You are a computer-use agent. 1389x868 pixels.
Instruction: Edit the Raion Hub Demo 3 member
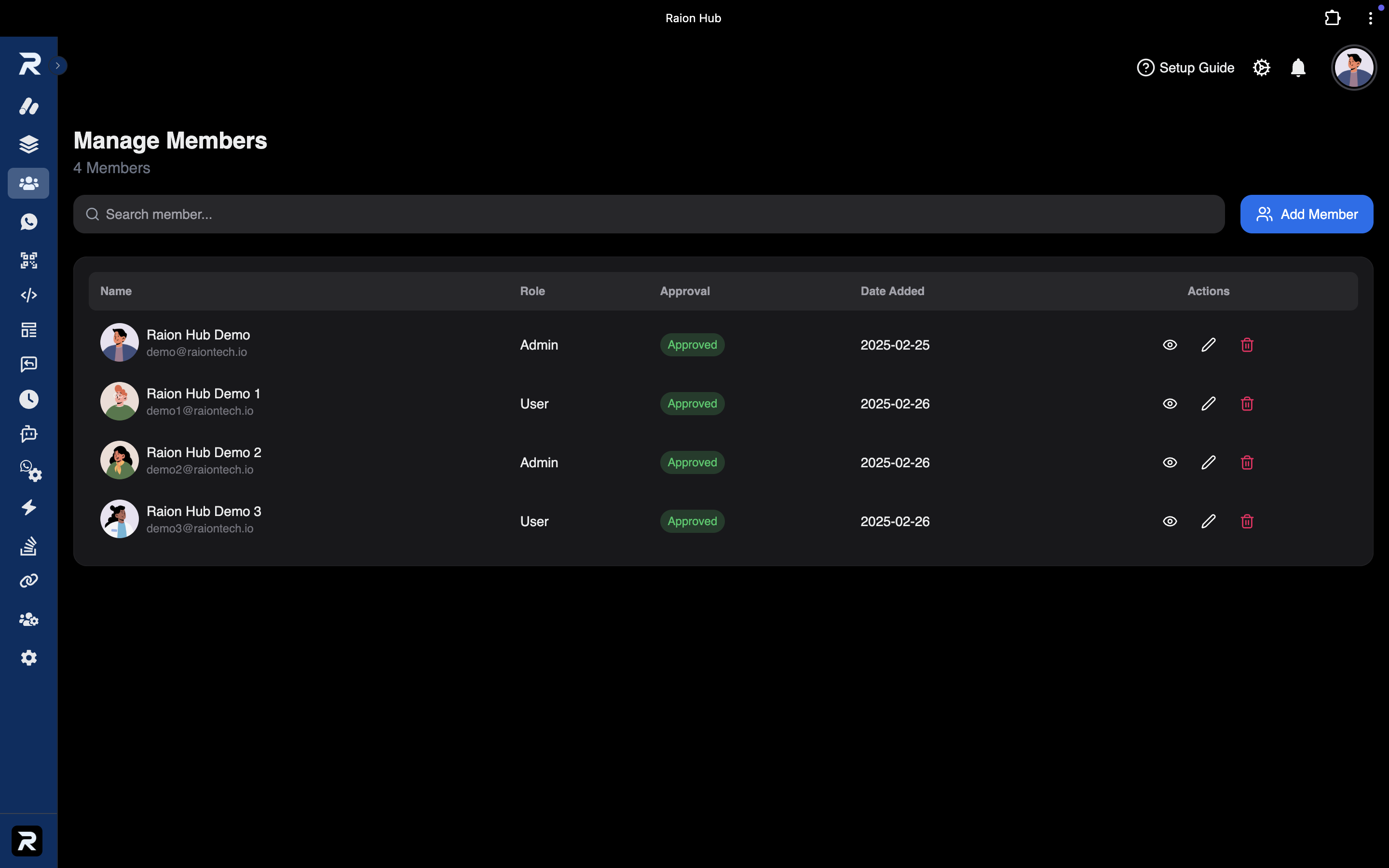[x=1208, y=521]
